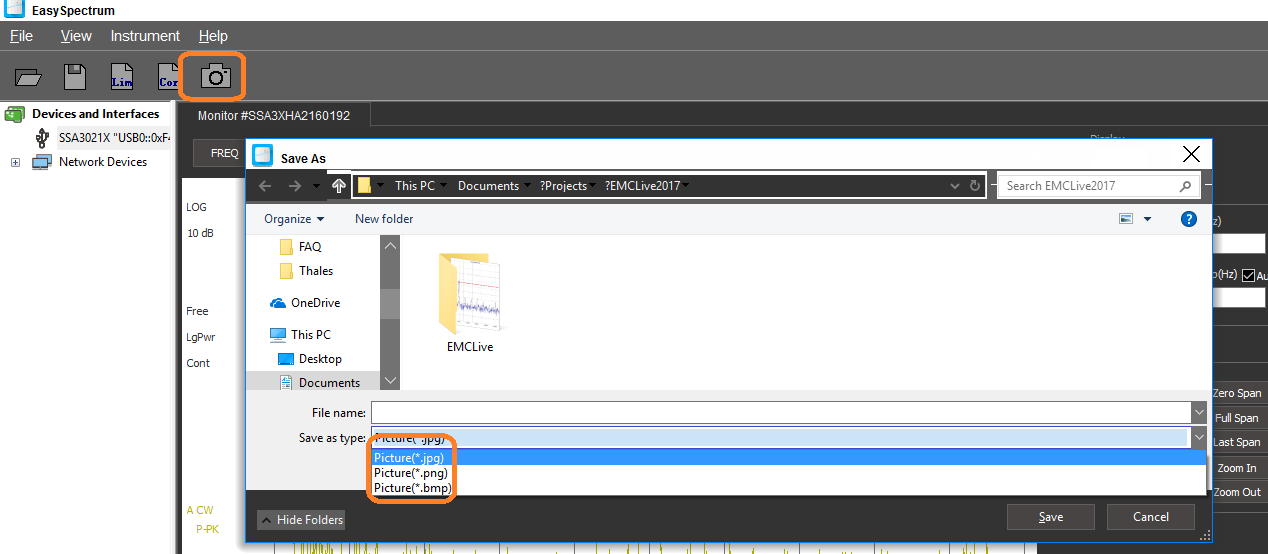Click the open folder toolbar icon
This screenshot has width=1268, height=554.
click(28, 77)
